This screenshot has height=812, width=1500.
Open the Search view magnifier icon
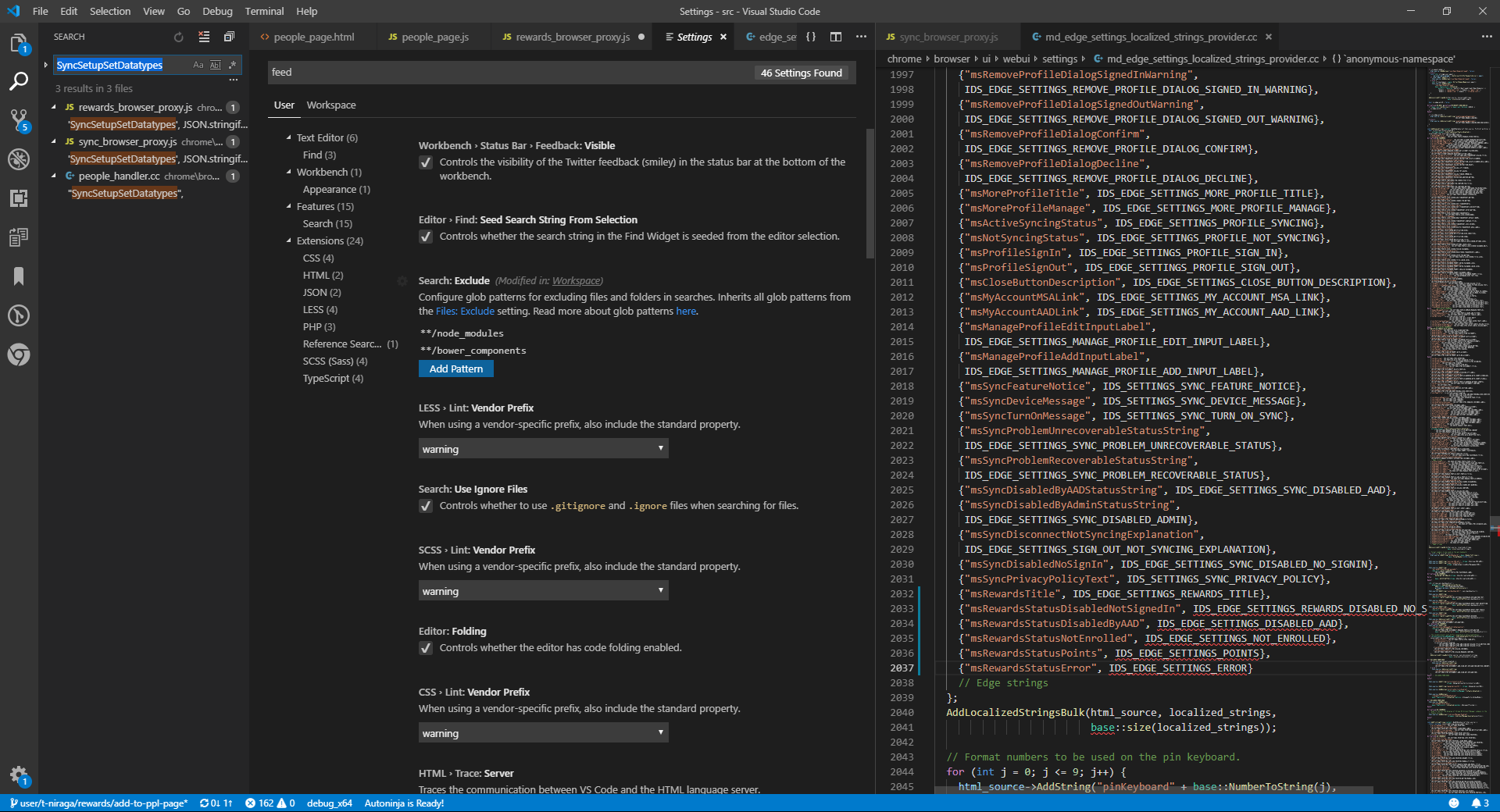19,81
